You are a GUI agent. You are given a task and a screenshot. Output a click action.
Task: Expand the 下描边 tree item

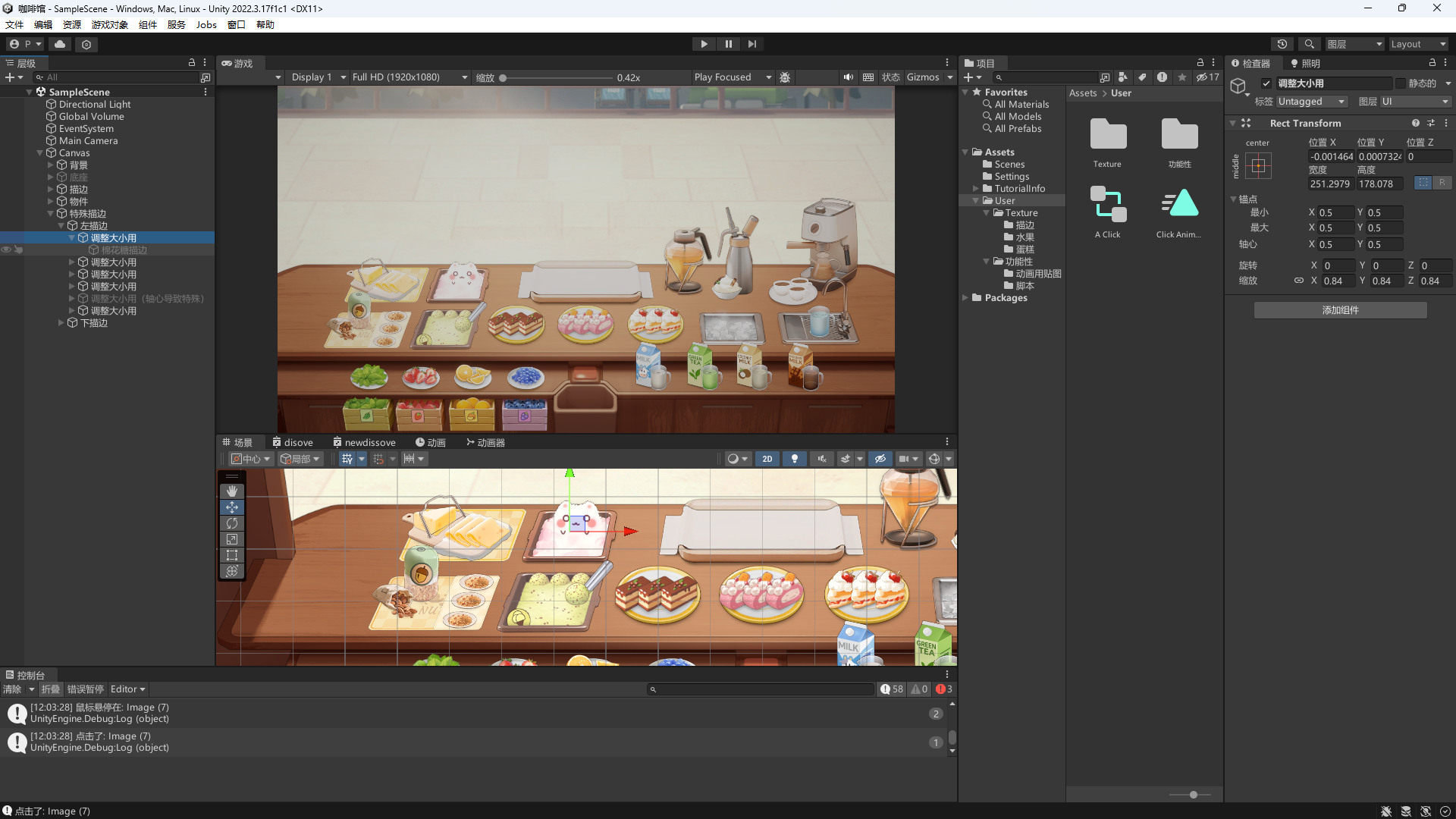point(61,323)
